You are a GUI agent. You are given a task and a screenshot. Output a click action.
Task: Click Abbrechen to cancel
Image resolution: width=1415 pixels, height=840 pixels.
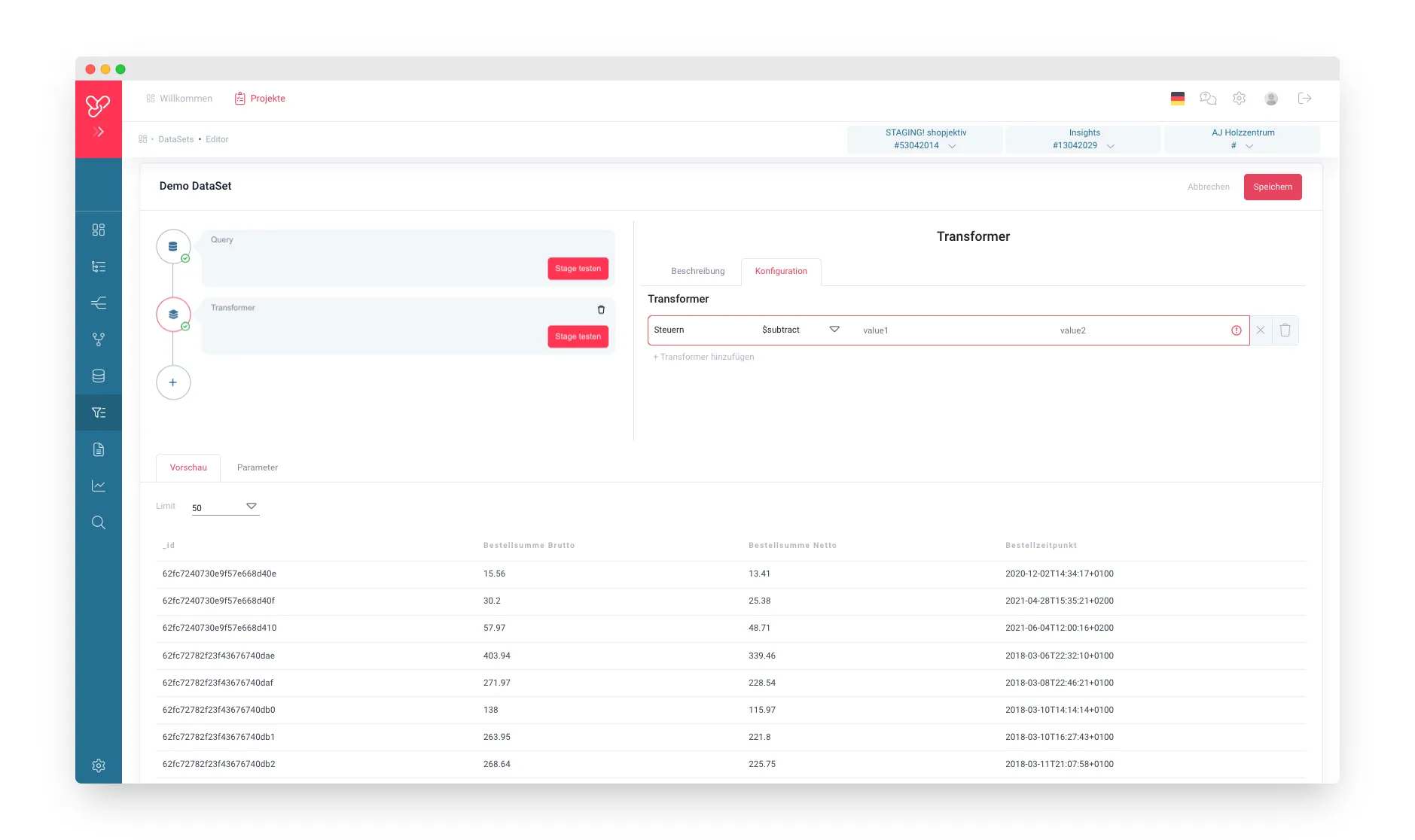coord(1209,187)
